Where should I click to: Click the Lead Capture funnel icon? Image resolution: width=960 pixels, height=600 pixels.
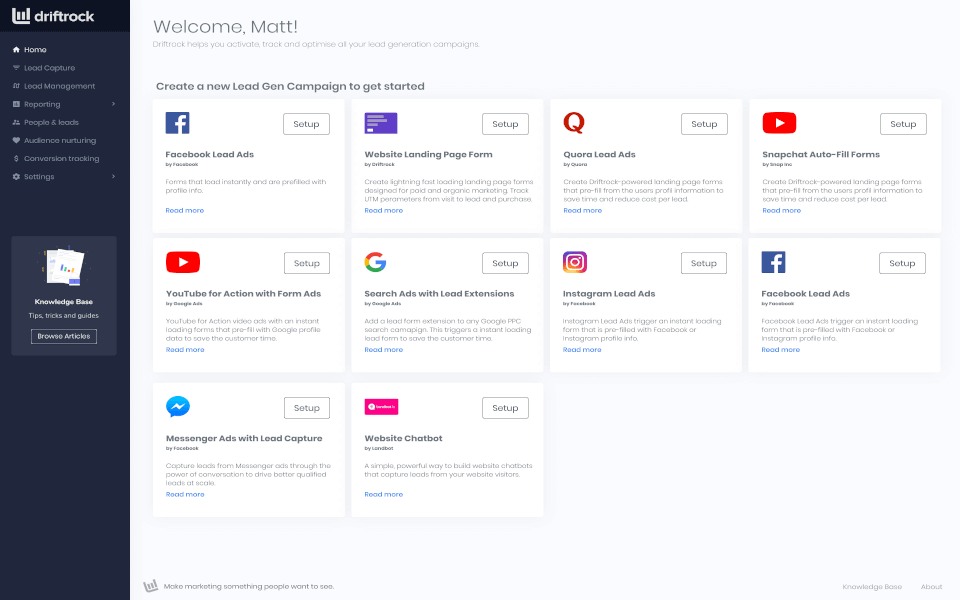tap(17, 68)
